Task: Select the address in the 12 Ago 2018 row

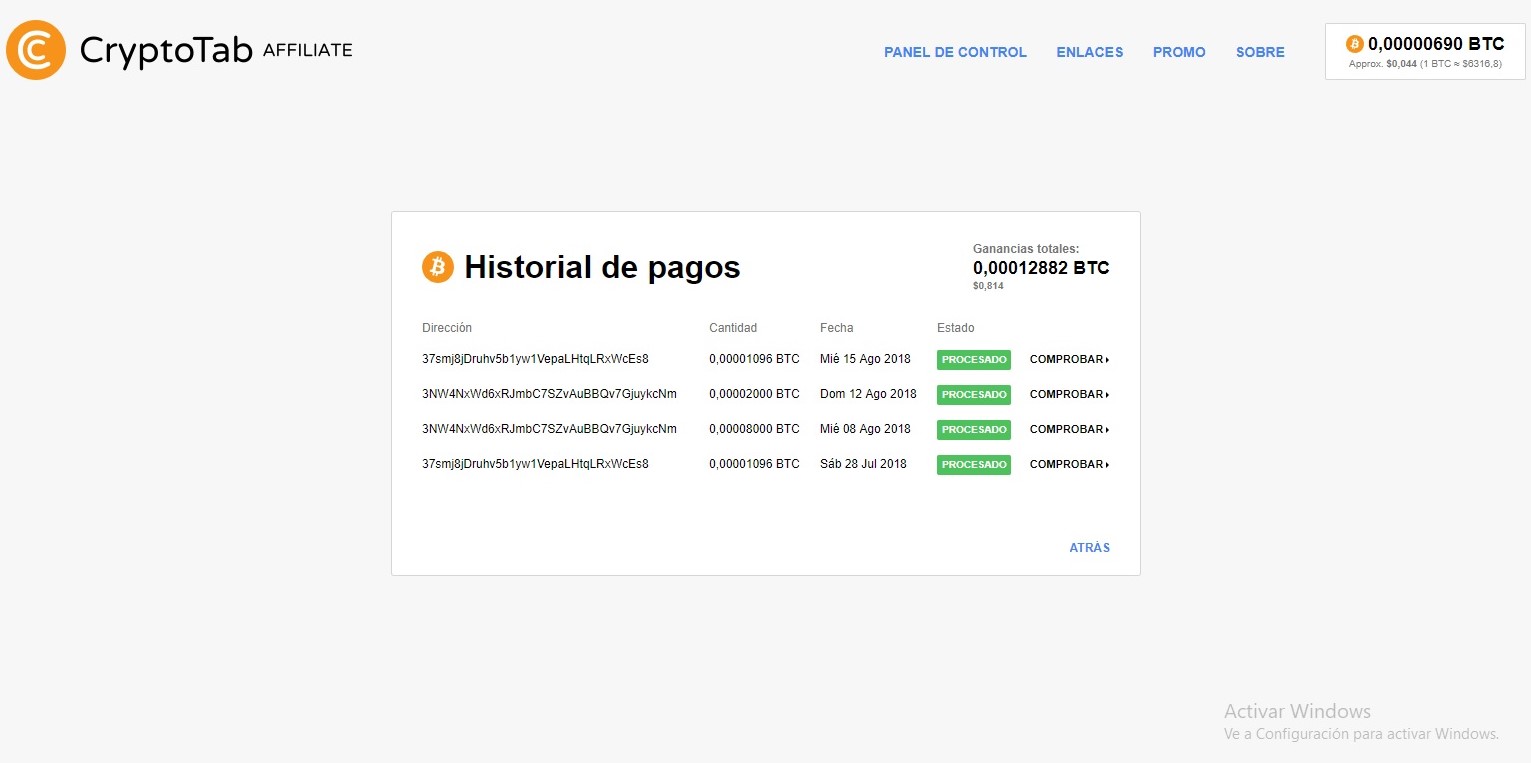Action: 549,394
